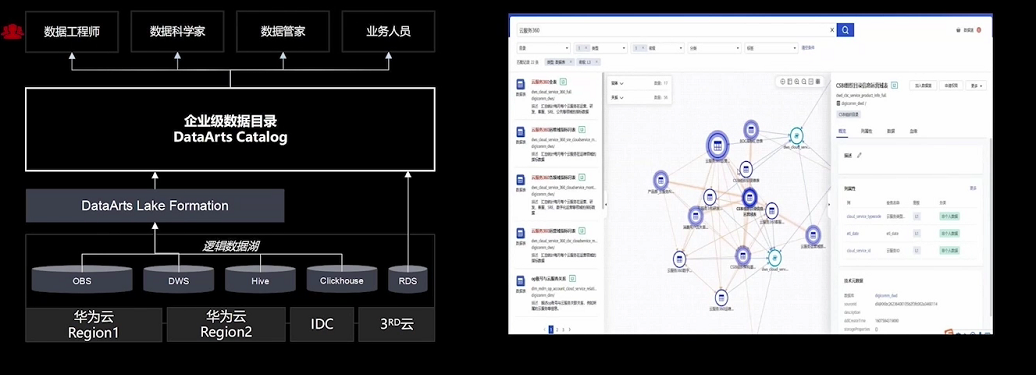Open the 分类 filter dropdown
The height and width of the screenshot is (375, 1036).
click(x=714, y=48)
